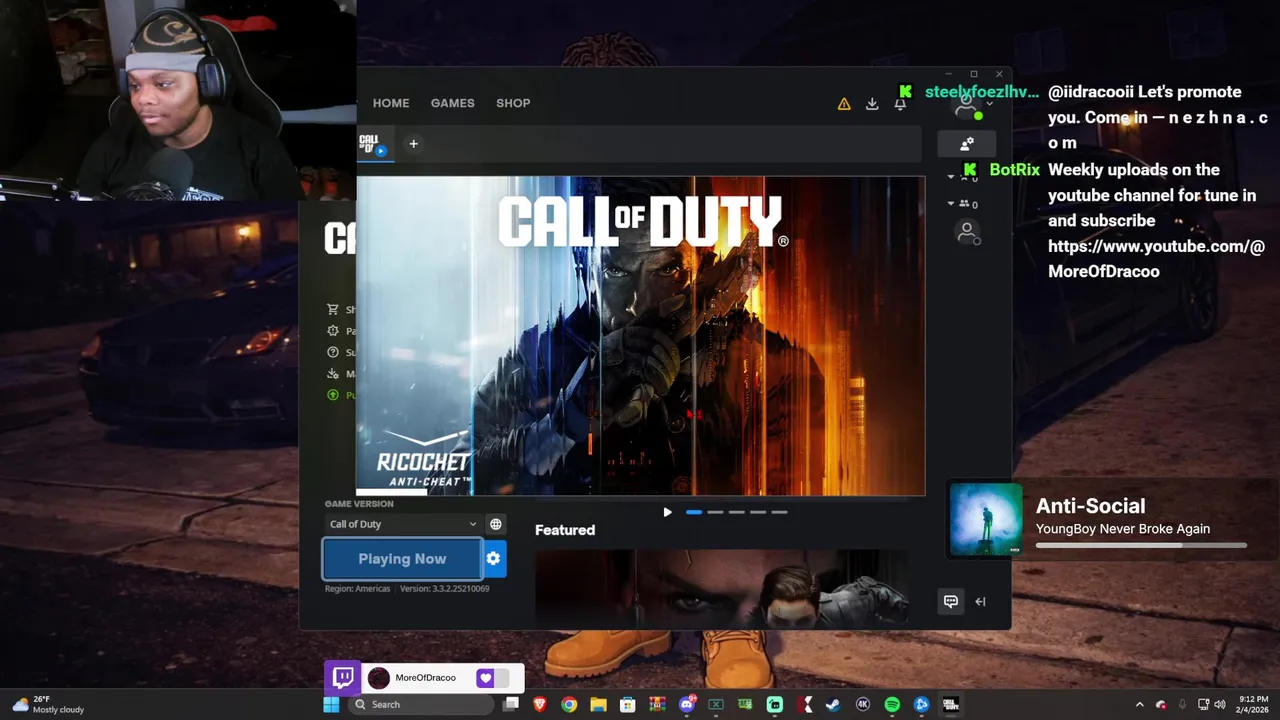Image resolution: width=1280 pixels, height=720 pixels.
Task: Open the add friend settings button
Action: (967, 144)
